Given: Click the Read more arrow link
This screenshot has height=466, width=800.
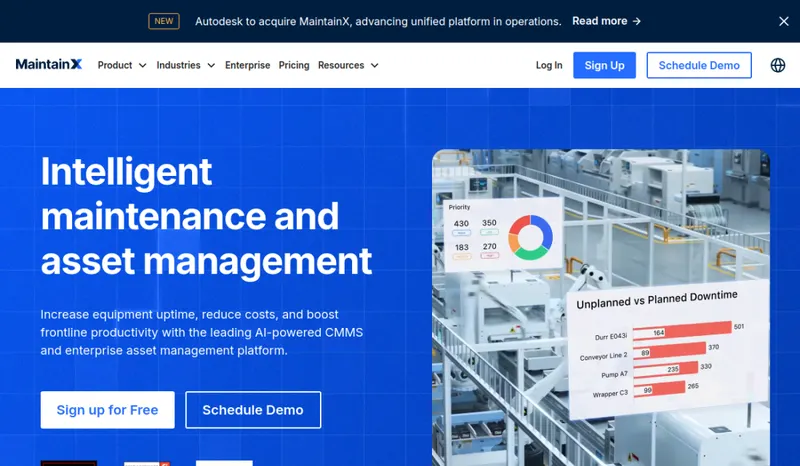Looking at the screenshot, I should tap(606, 21).
